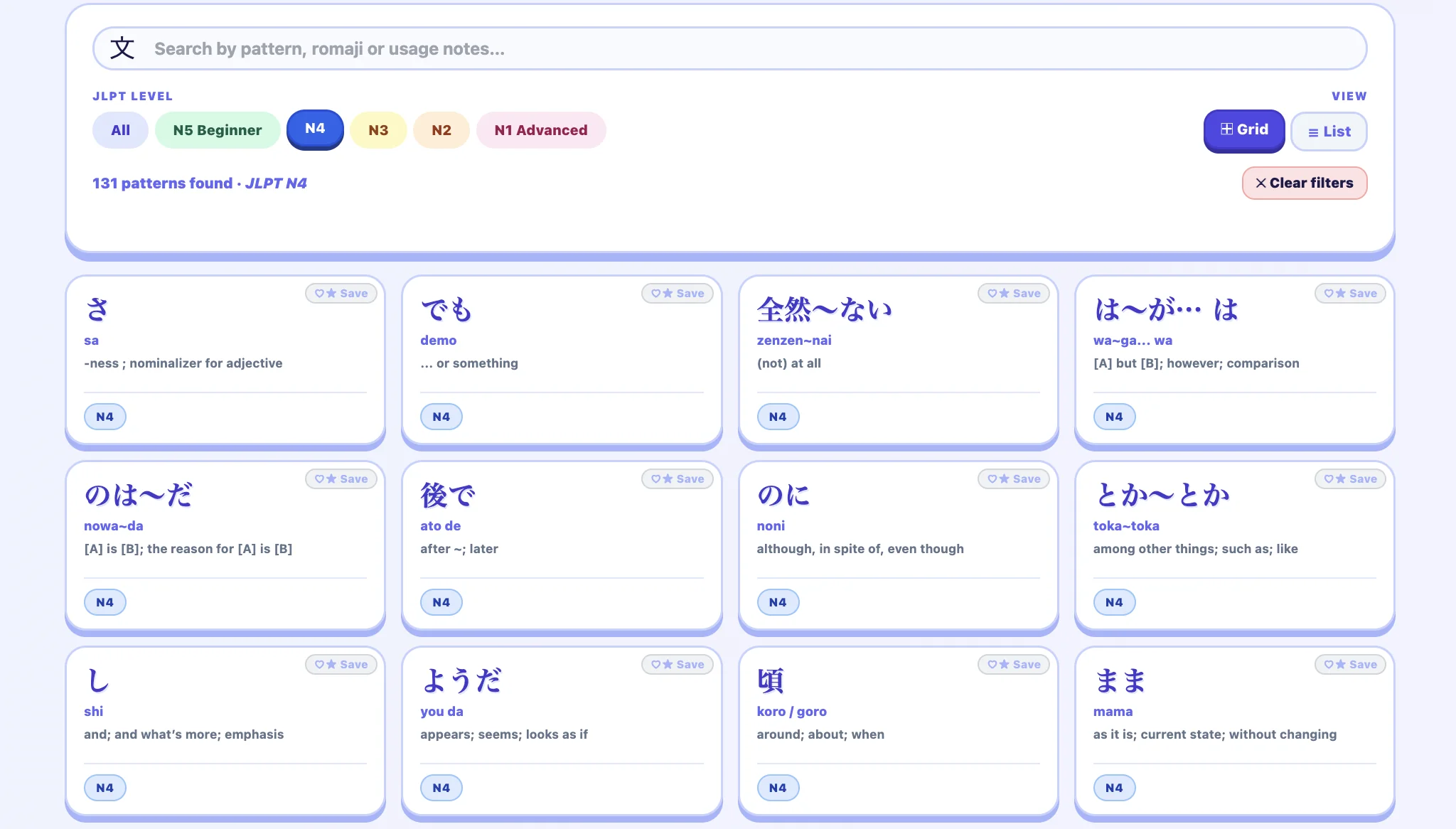Filter by N1 Advanced level
The height and width of the screenshot is (829, 1456).
(541, 130)
